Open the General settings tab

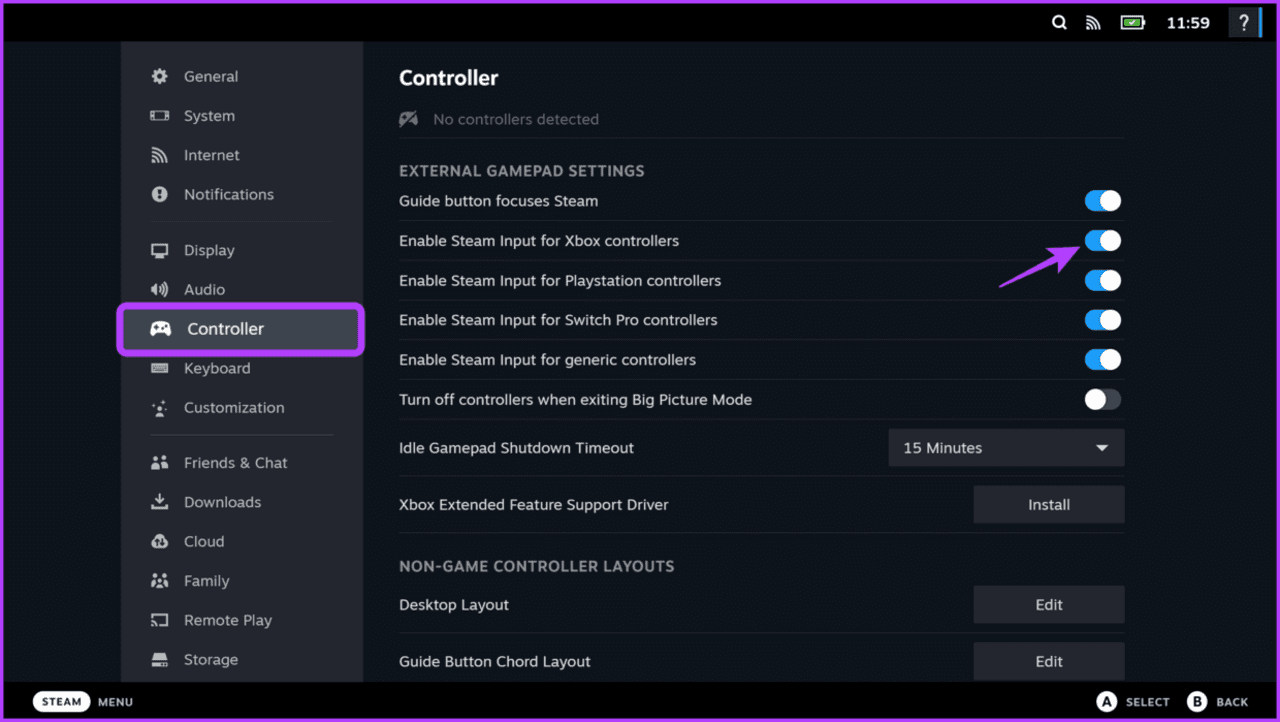241,76
